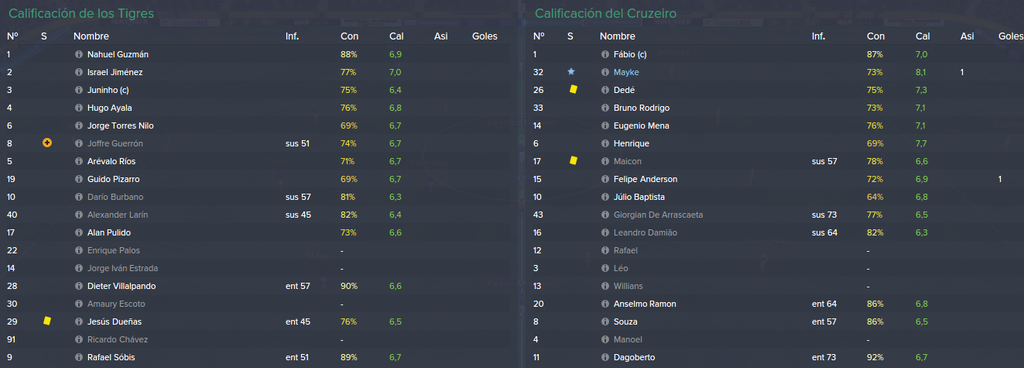The image size is (1024, 368).
Task: Click the blue star icon beside Mayke
Action: coord(571,72)
